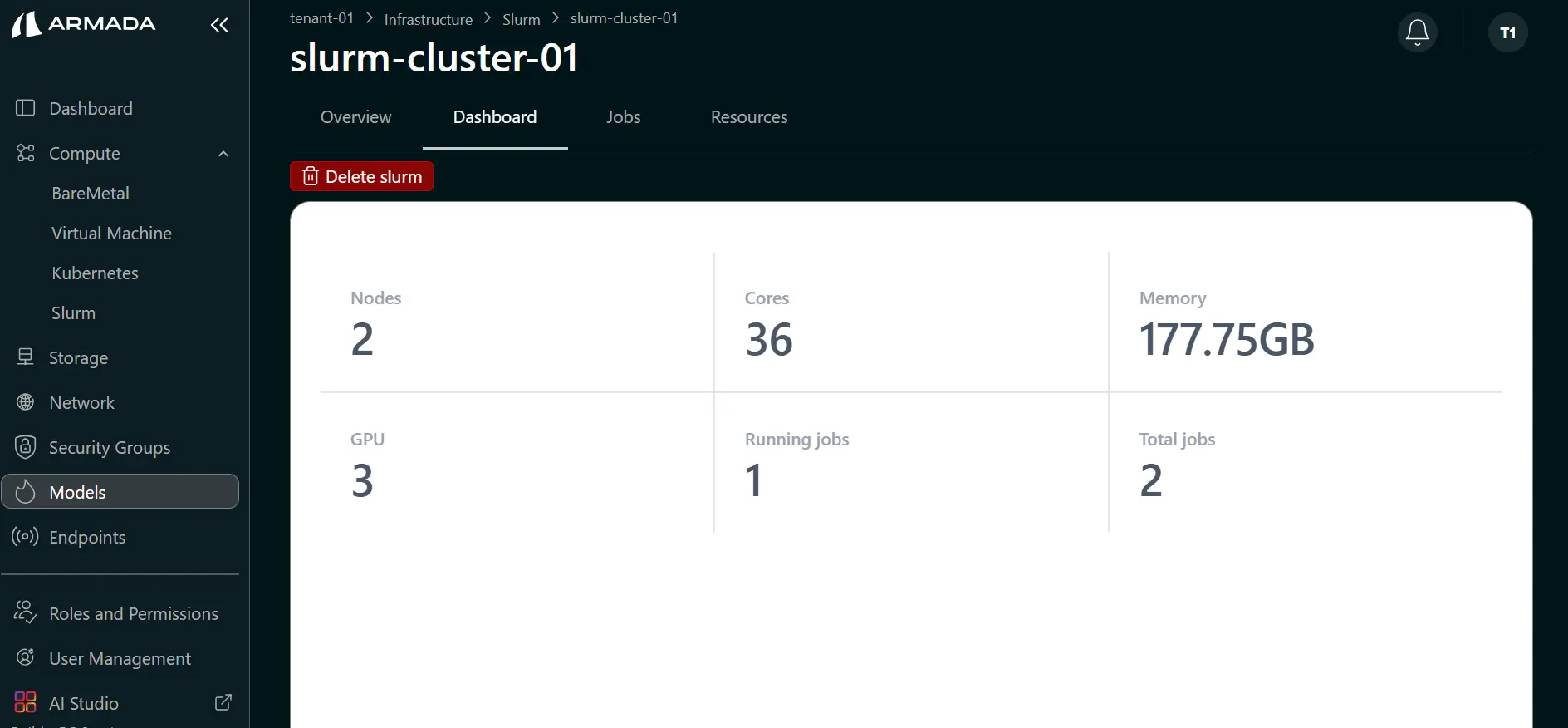Click the Nodes label
This screenshot has width=1568, height=728.
pos(375,298)
